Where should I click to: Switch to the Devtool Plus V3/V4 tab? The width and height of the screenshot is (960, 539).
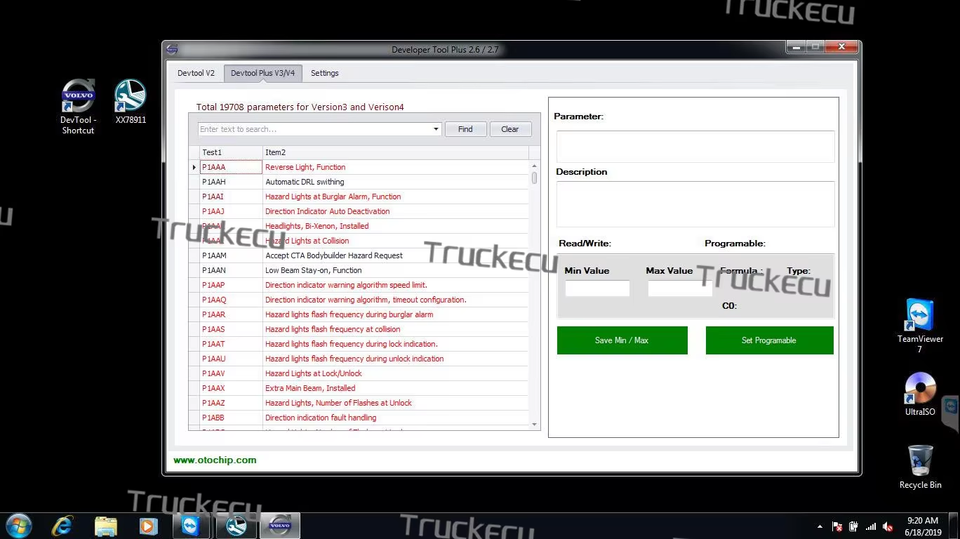[263, 73]
